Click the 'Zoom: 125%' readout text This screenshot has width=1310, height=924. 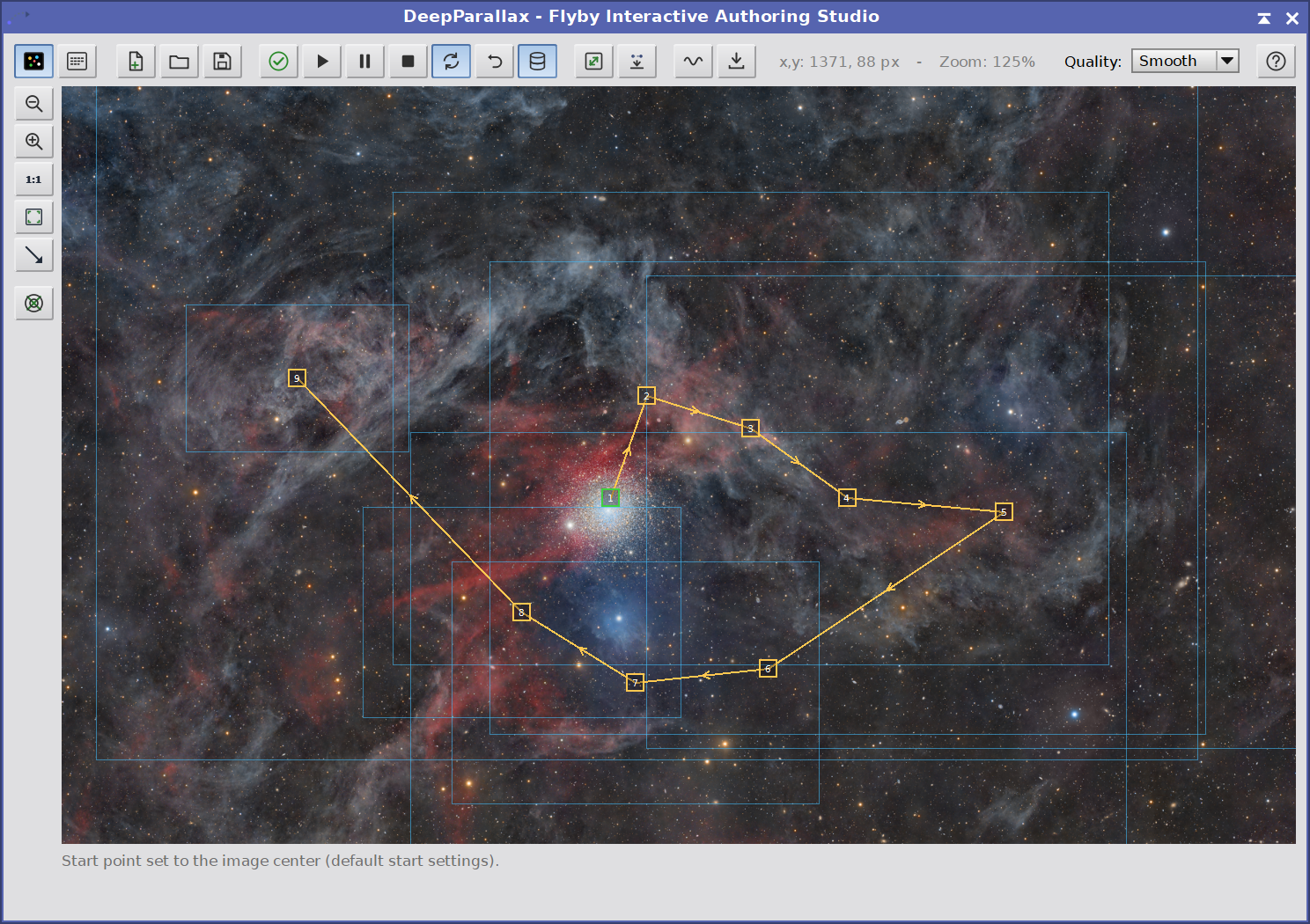click(x=987, y=62)
